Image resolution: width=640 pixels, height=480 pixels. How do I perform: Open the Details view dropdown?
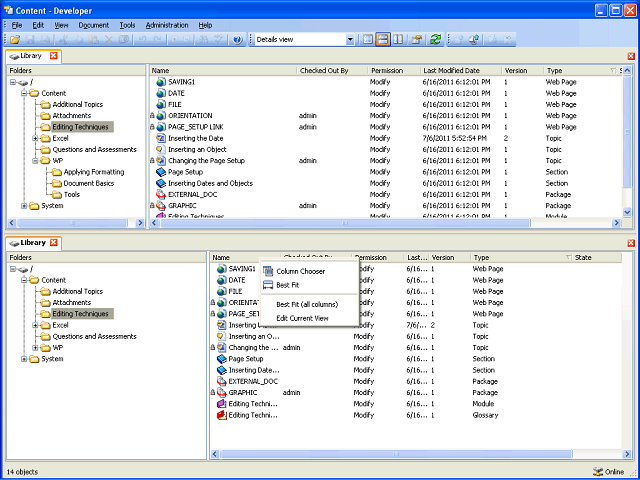(x=350, y=40)
